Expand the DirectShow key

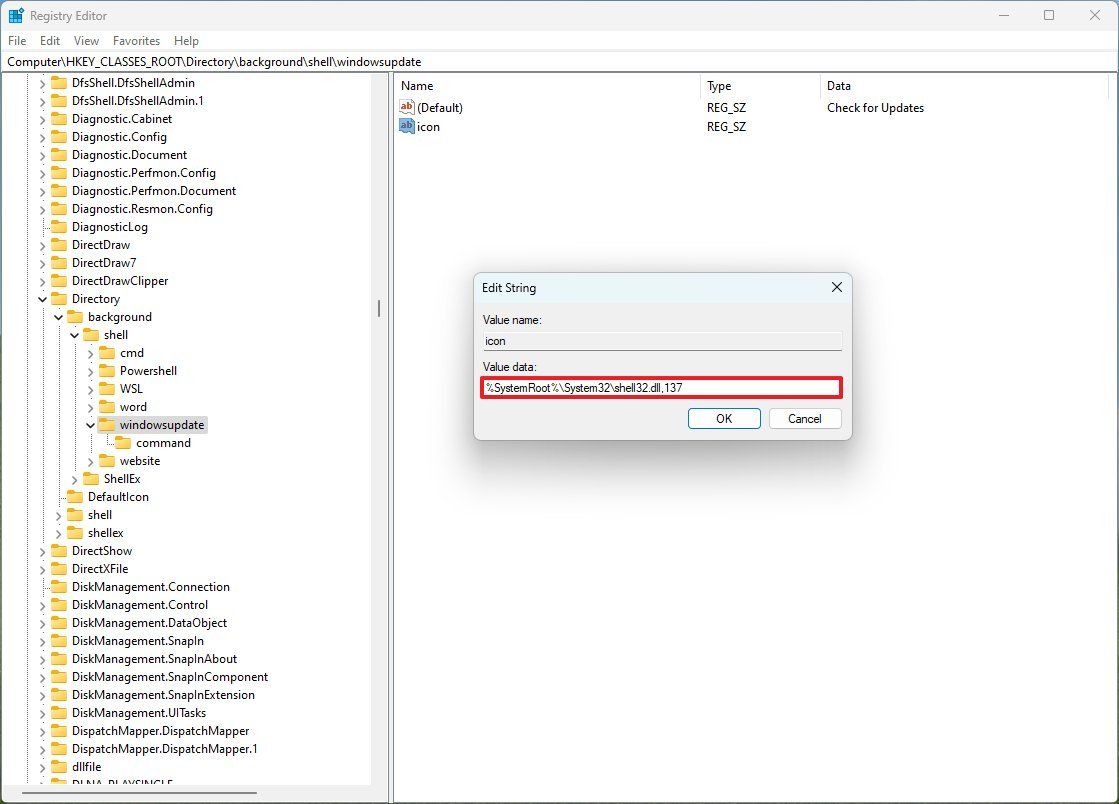(42, 550)
